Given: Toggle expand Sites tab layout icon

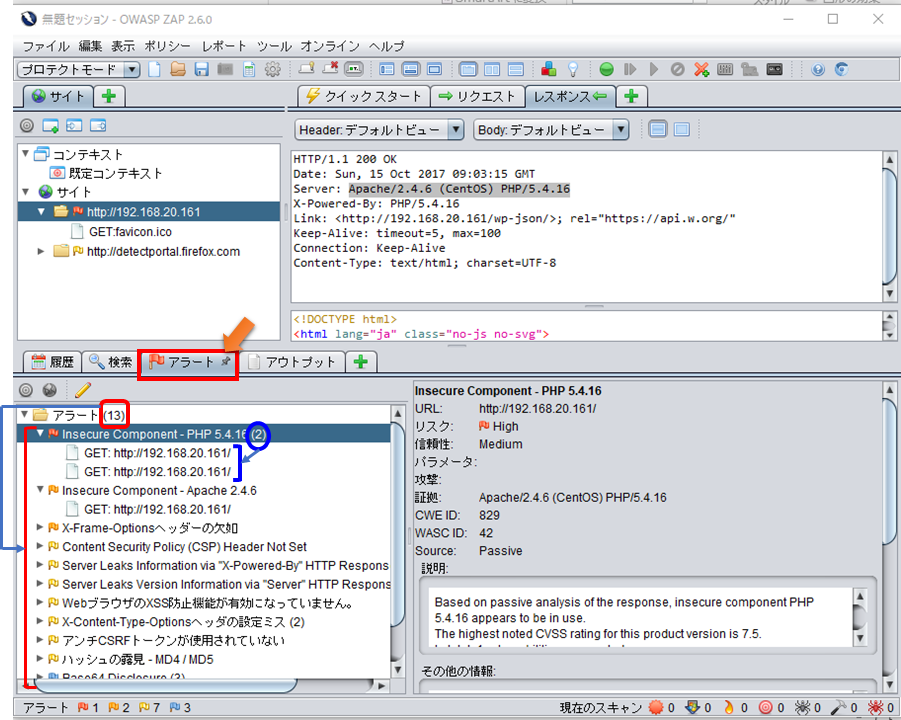Looking at the screenshot, I should (387, 70).
